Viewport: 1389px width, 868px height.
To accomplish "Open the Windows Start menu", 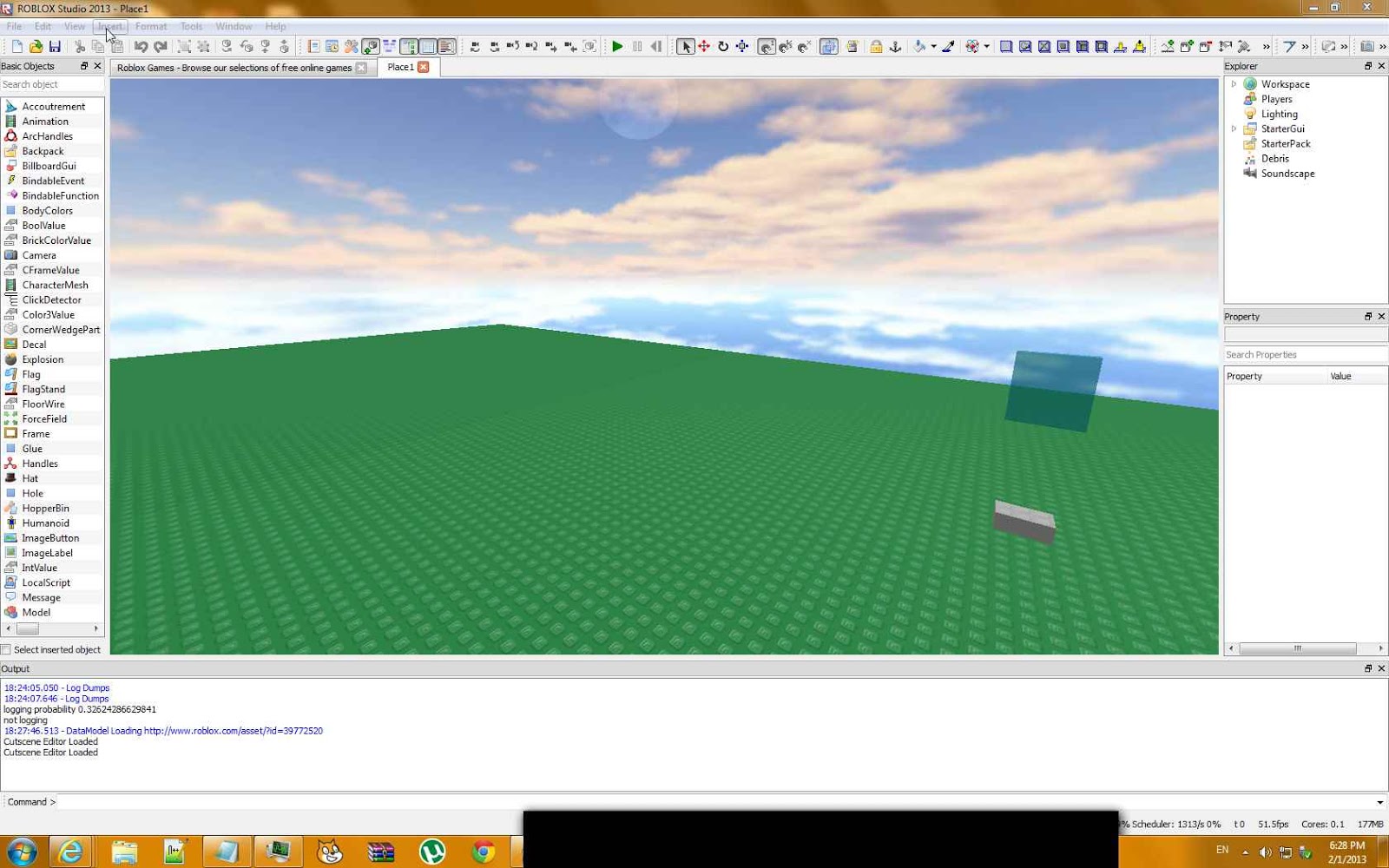I will point(22,852).
